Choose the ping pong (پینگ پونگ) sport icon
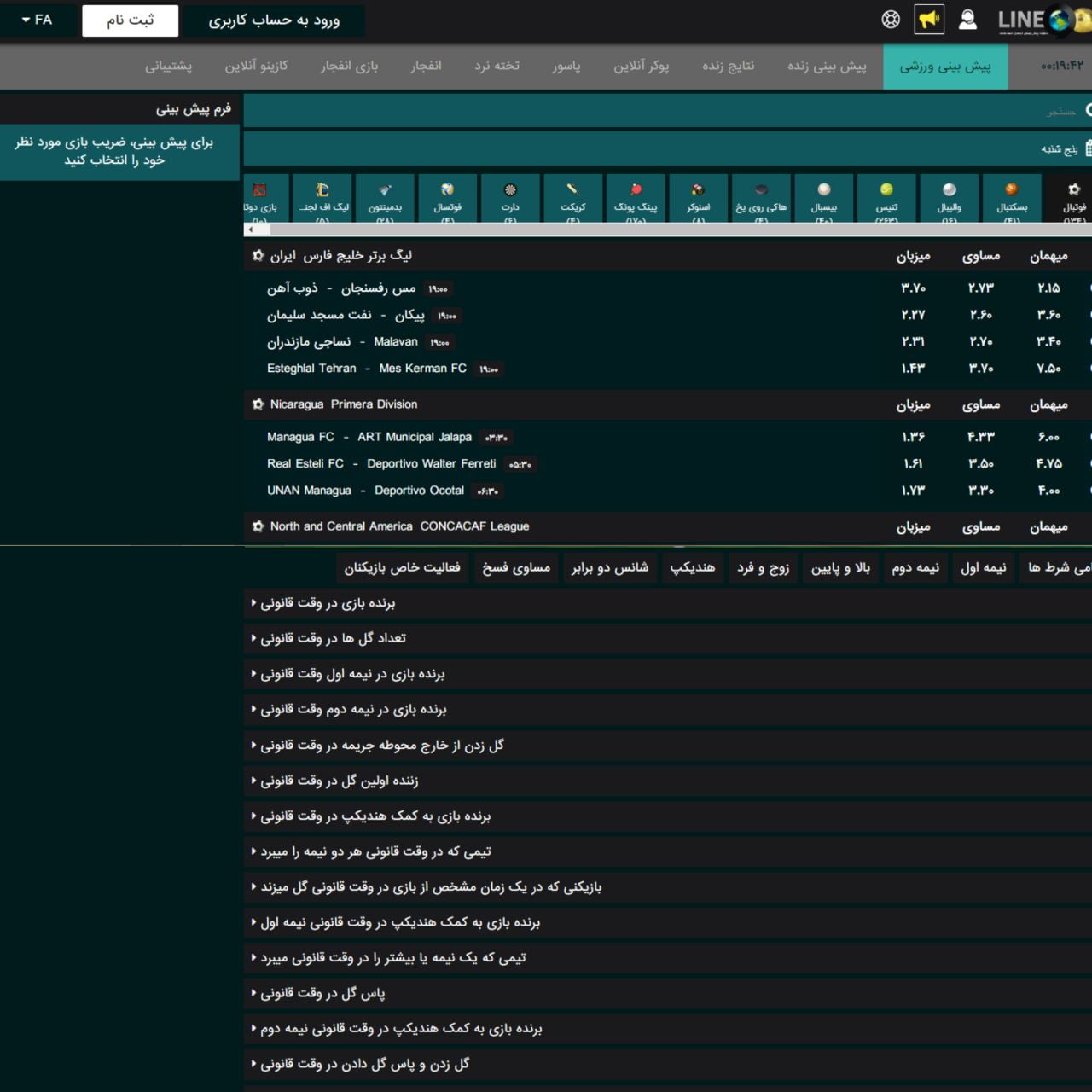 coord(636,198)
